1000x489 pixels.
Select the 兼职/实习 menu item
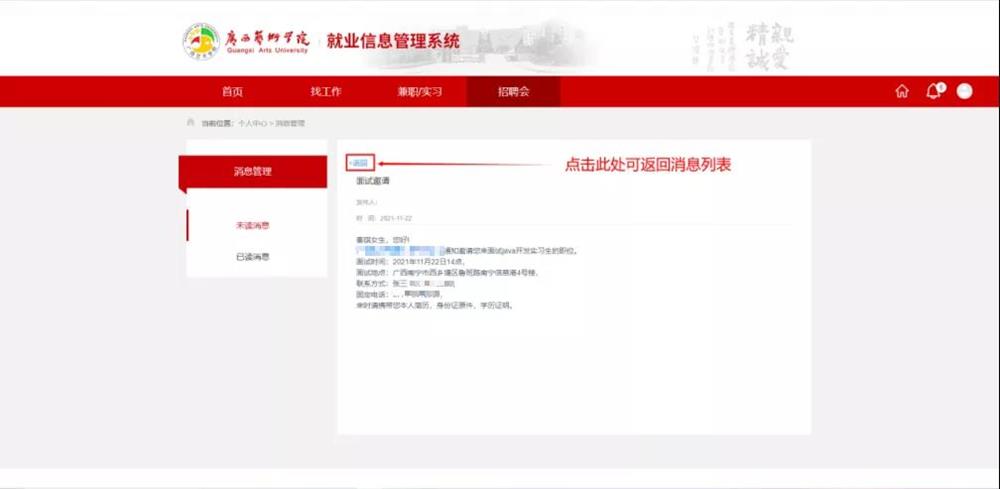coord(419,92)
